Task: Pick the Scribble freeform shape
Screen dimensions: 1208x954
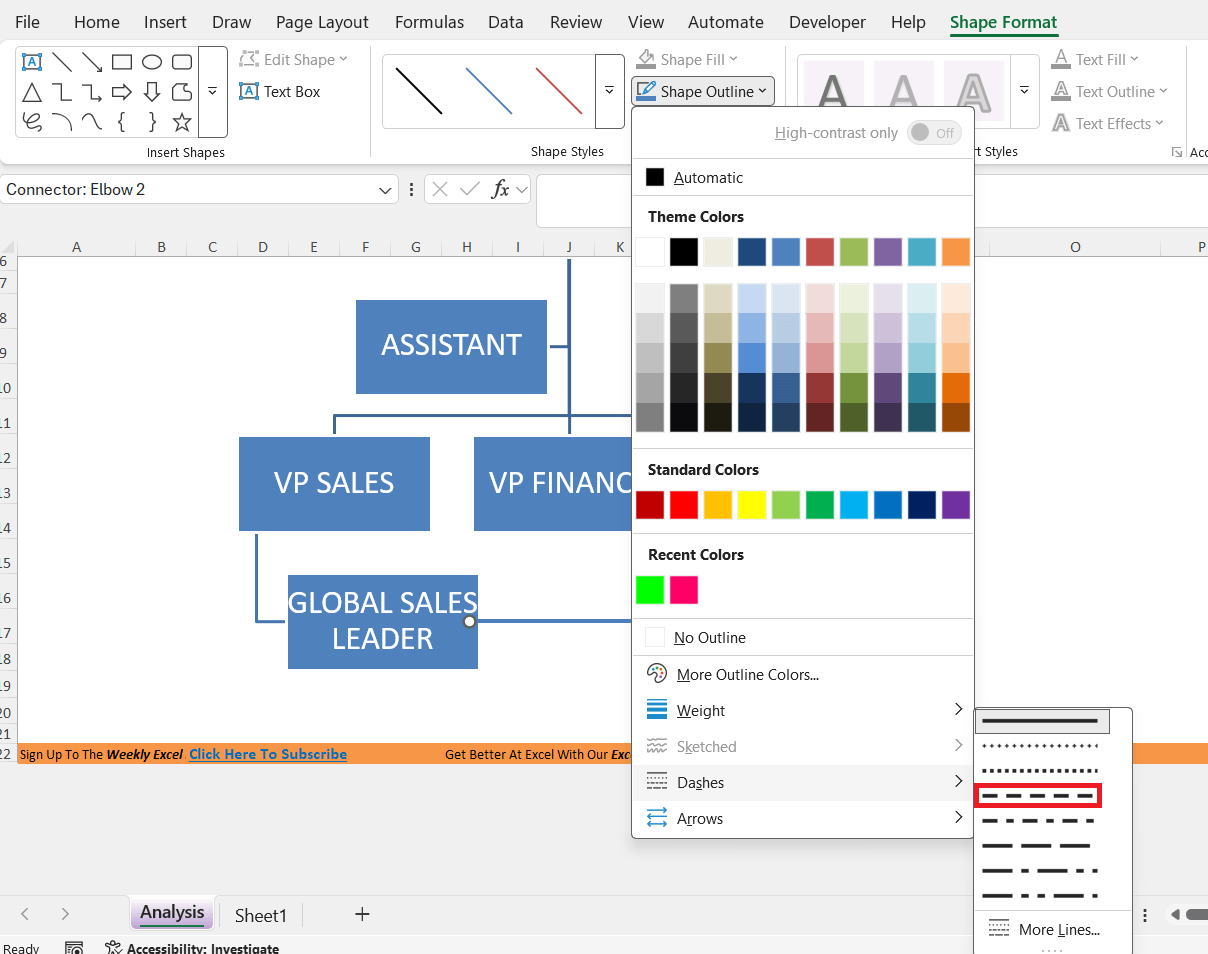Action: click(x=32, y=122)
